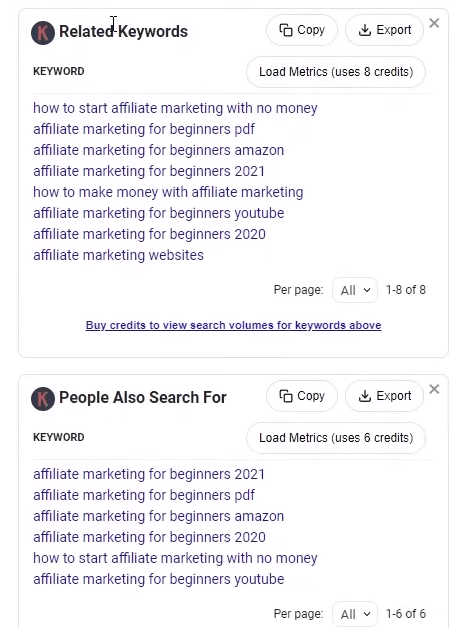Viewport: 460px width, 628px height.
Task: Export the Related Keywords list
Action: tap(384, 30)
